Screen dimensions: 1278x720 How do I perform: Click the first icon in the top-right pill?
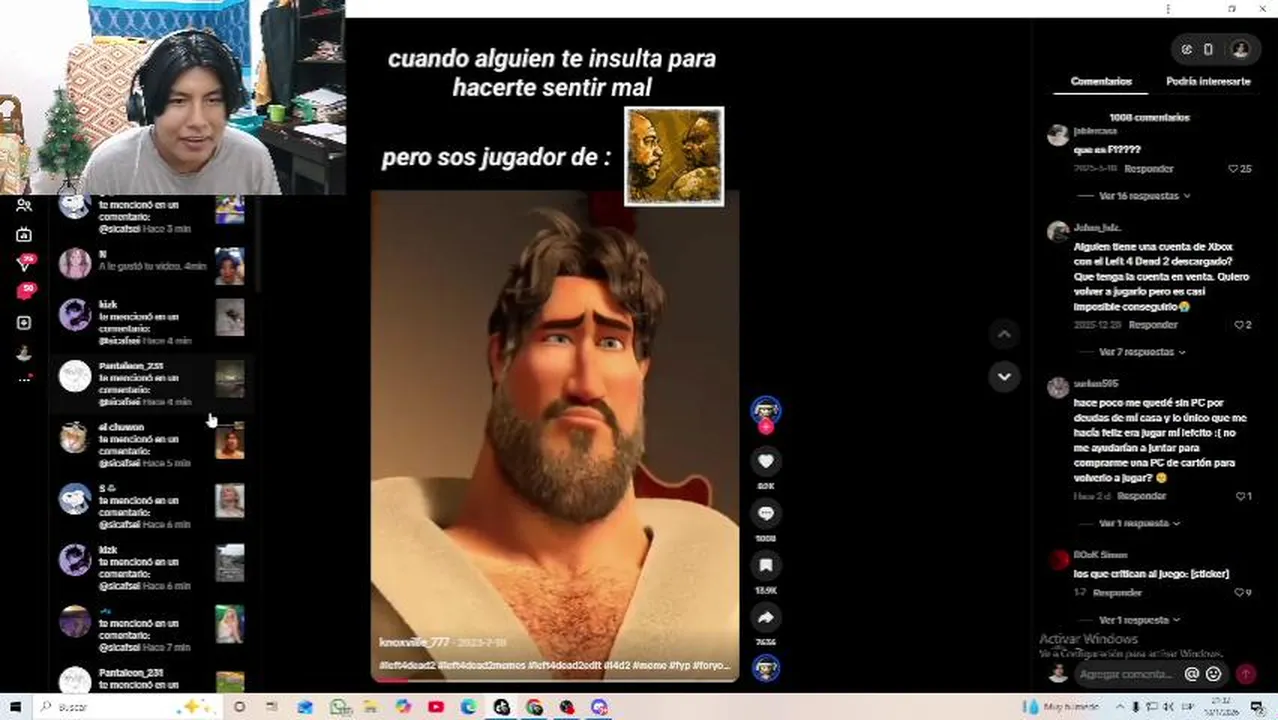[1187, 49]
